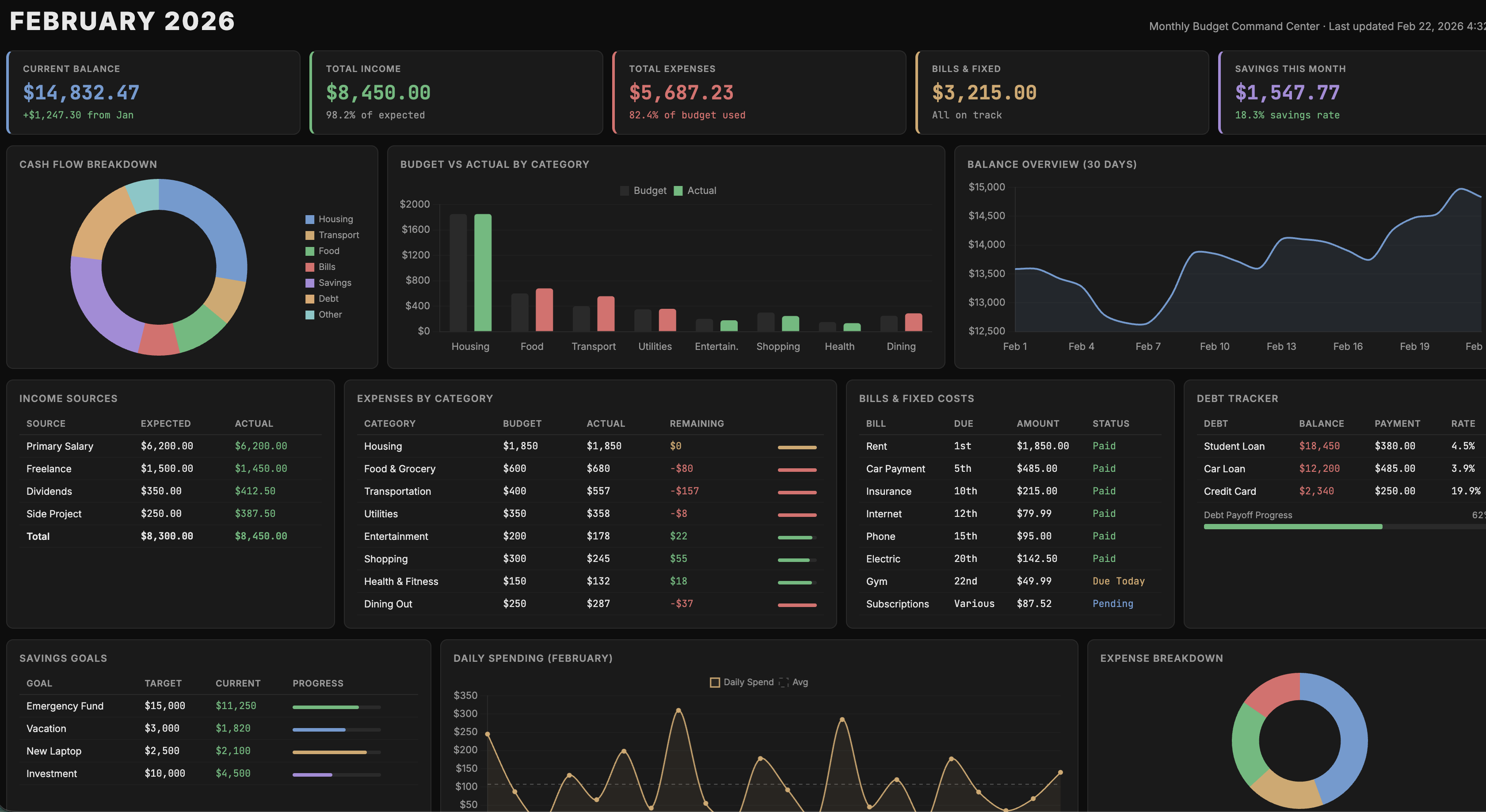Click the Bills legend swatch

coord(310,266)
